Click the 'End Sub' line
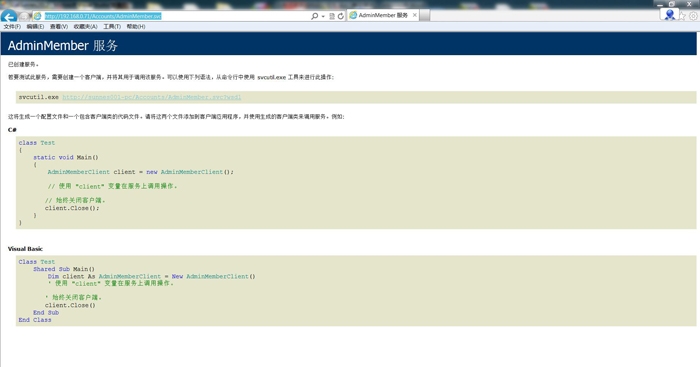The image size is (700, 367). click(x=46, y=313)
